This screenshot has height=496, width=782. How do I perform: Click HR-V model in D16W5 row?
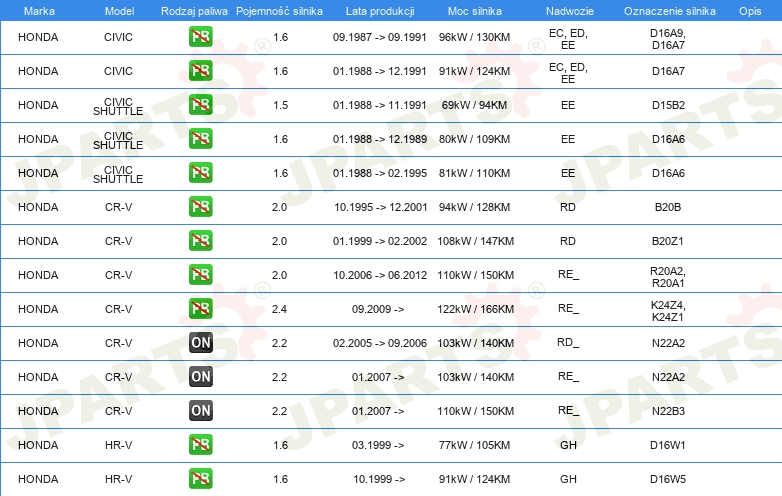click(x=118, y=479)
